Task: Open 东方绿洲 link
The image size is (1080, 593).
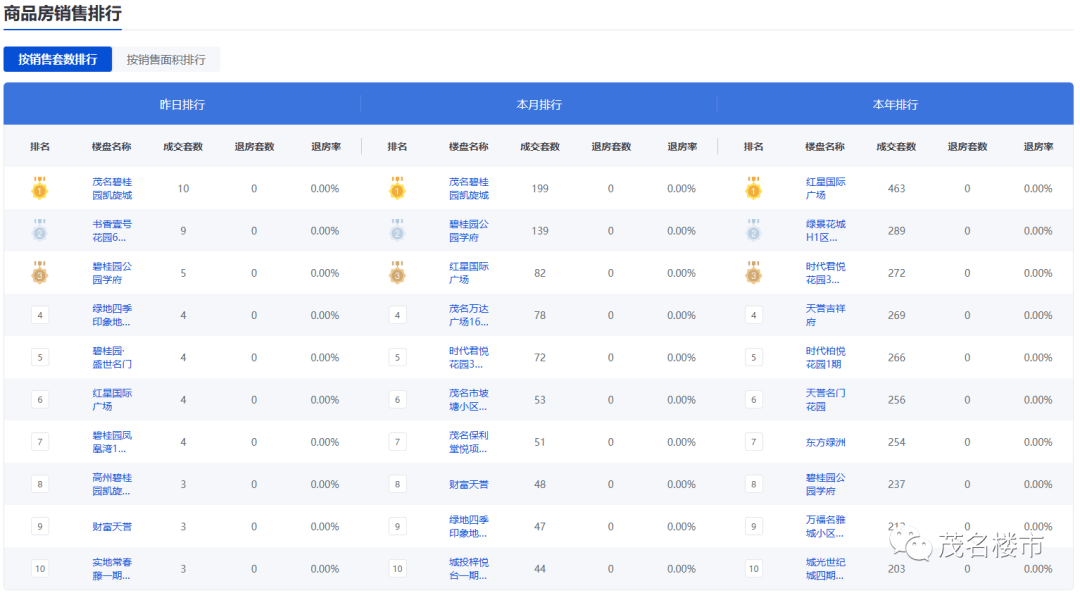Action: pos(825,442)
